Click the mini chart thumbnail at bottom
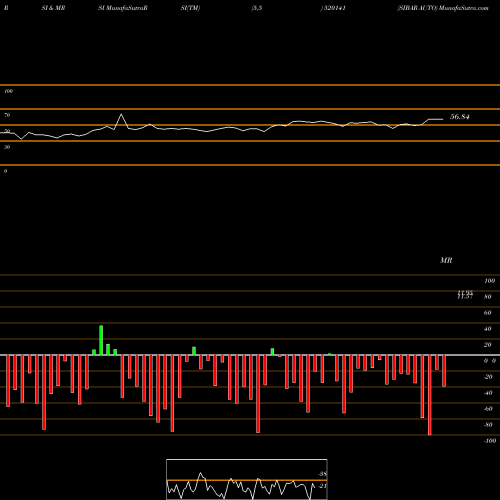This screenshot has height=500, width=500. tap(247, 479)
